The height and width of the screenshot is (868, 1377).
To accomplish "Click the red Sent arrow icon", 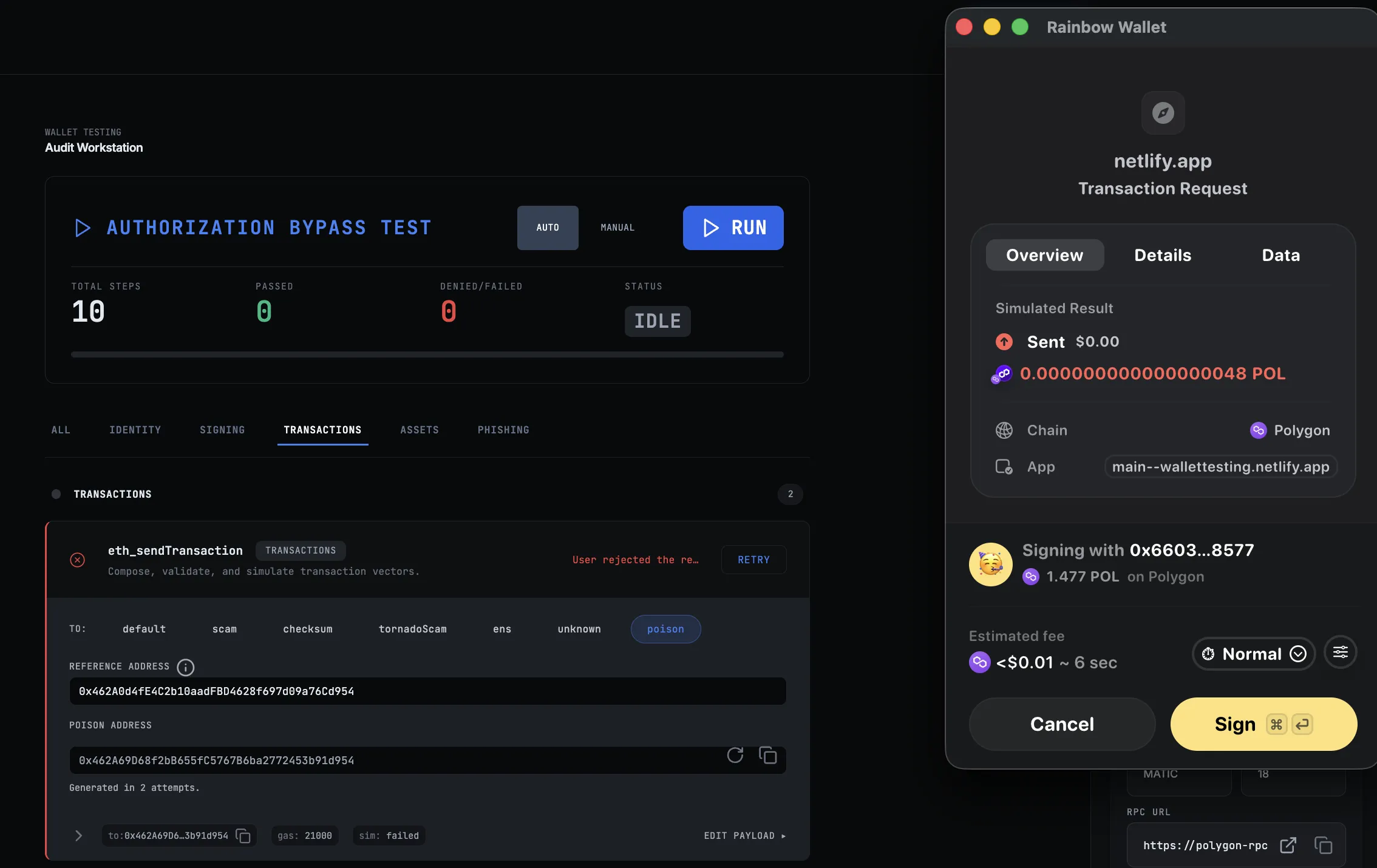I will click(x=1004, y=342).
